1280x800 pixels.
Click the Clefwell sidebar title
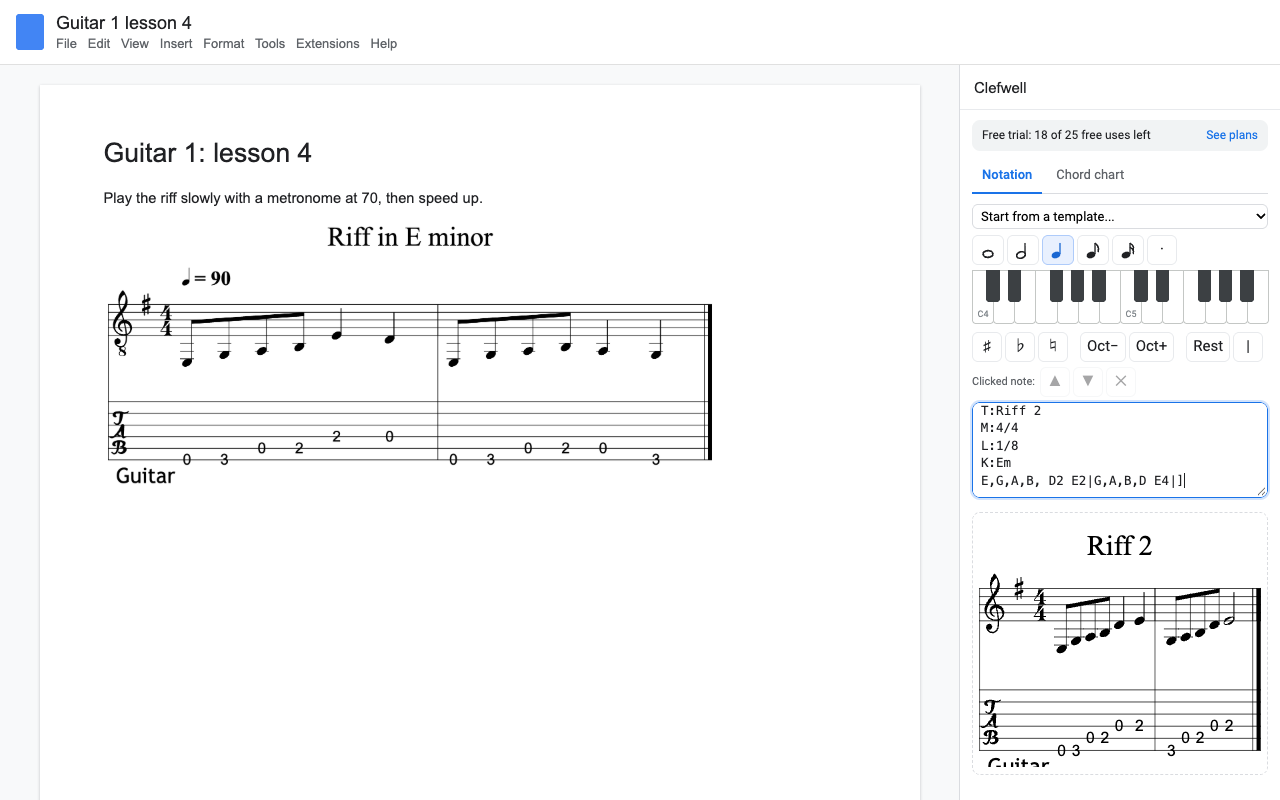coord(1000,88)
